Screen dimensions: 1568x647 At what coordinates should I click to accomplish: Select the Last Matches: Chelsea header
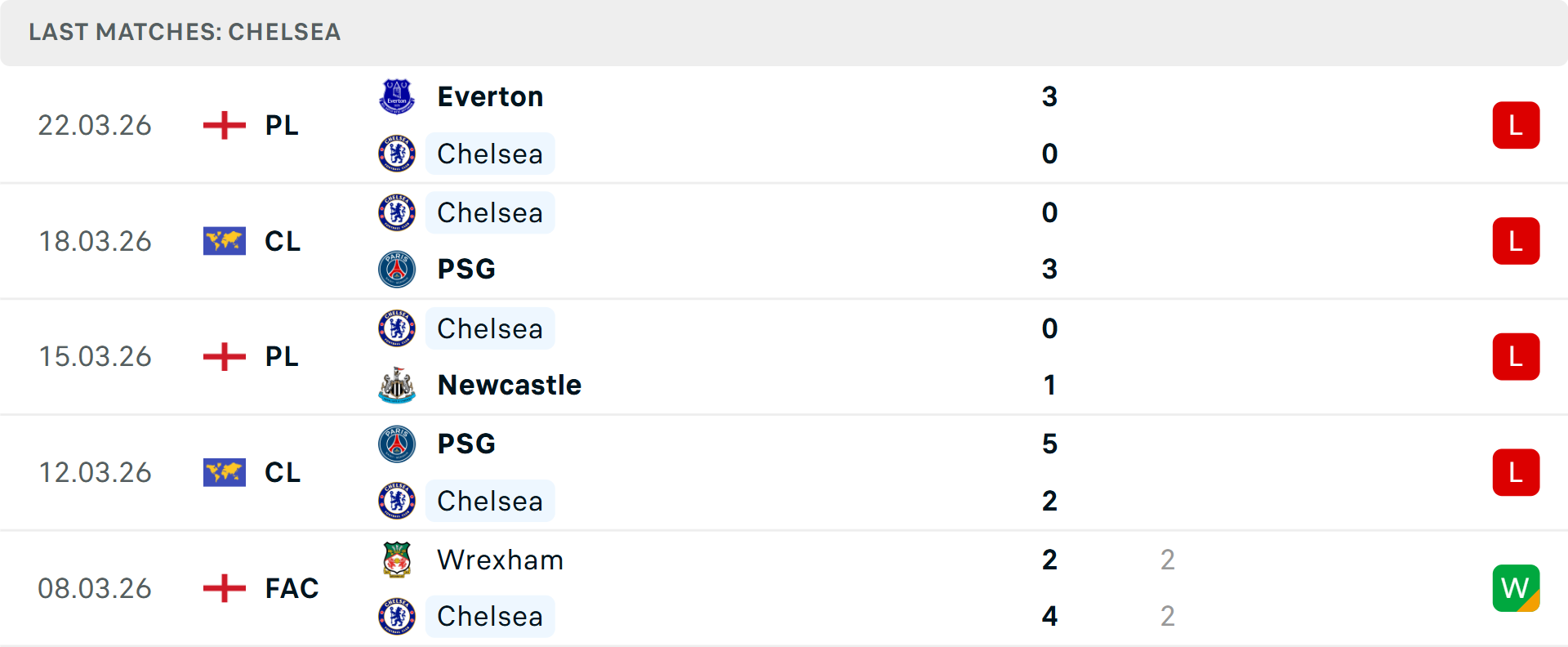coord(185,32)
